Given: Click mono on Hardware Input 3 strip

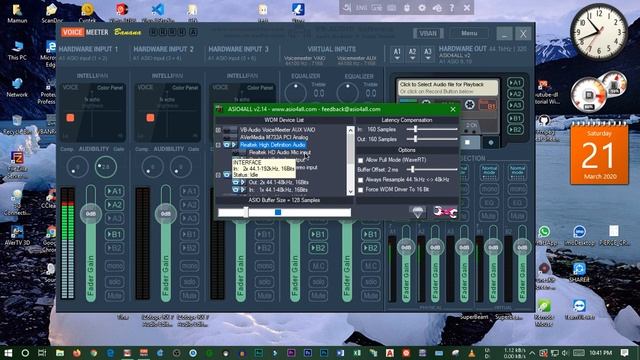Looking at the screenshot, I should click(264, 266).
